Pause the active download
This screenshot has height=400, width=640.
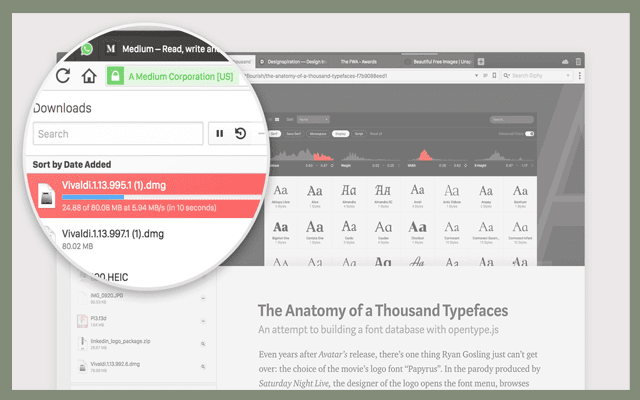(219, 133)
